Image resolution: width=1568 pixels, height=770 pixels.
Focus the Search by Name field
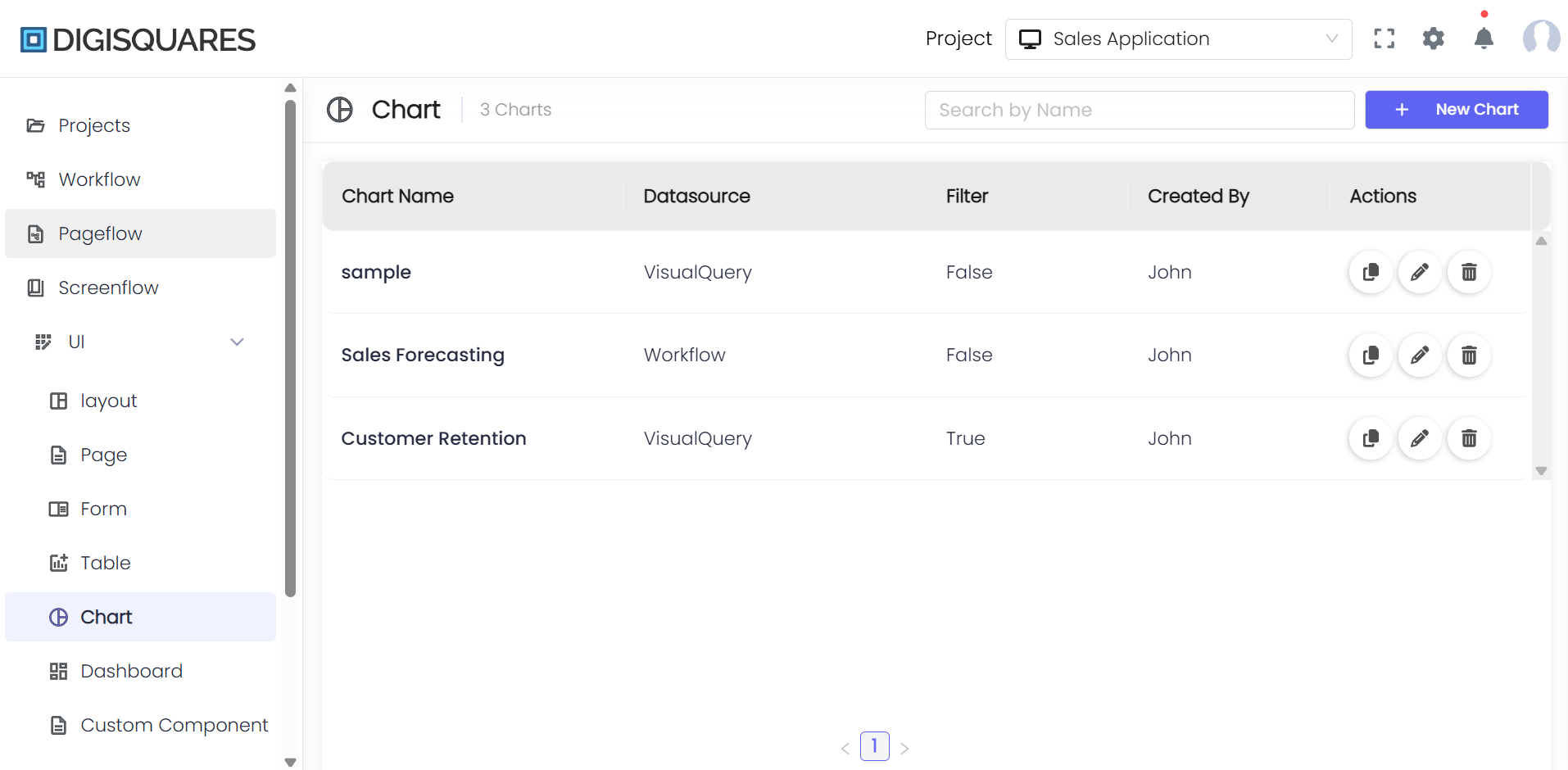(x=1139, y=110)
